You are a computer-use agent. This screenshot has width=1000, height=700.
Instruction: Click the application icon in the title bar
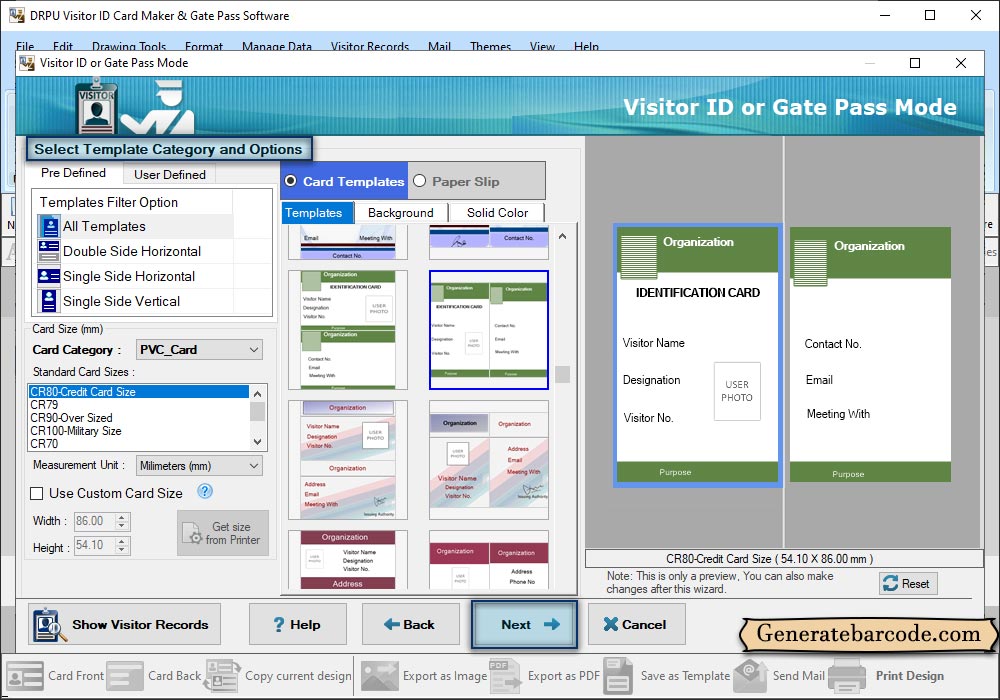pos(16,15)
